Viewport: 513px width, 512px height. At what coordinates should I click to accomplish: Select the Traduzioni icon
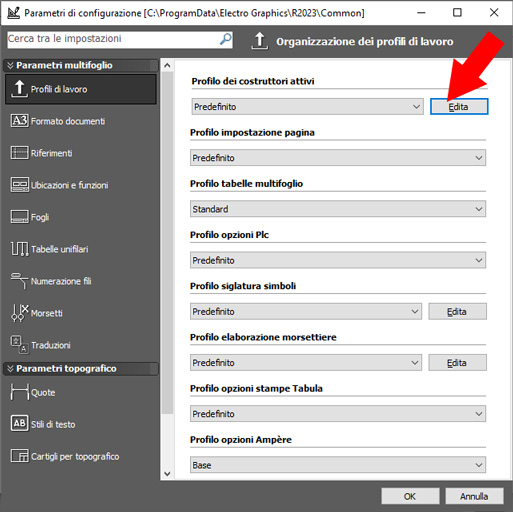click(x=19, y=345)
